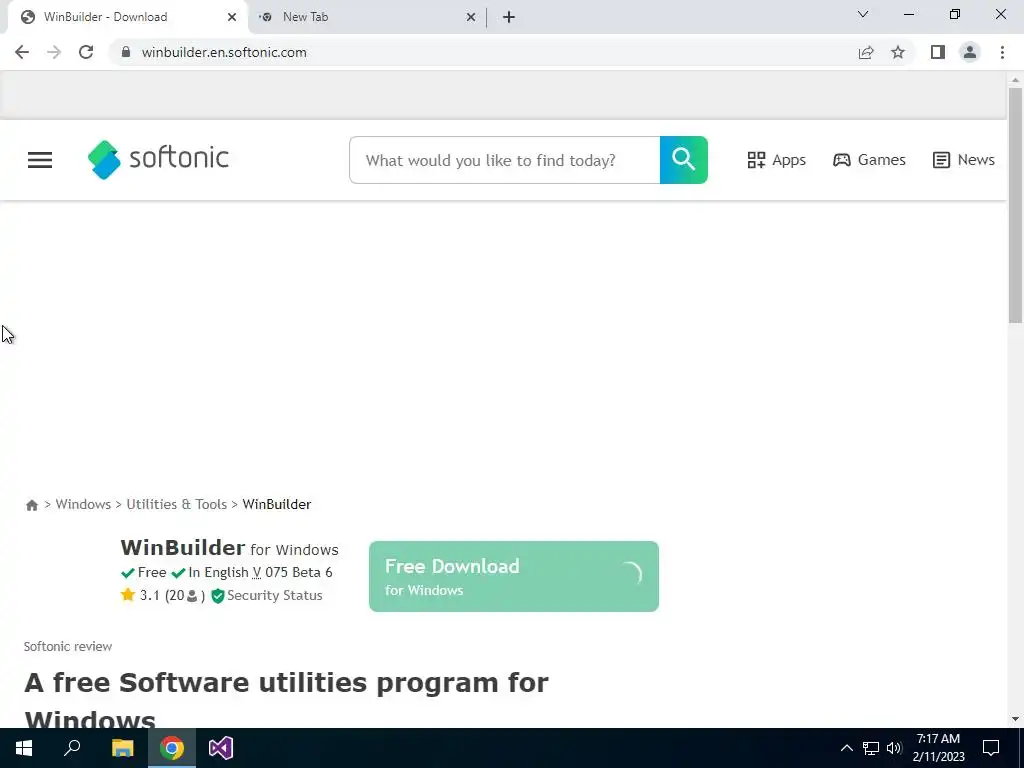Viewport: 1024px width, 768px height.
Task: Click the address bar URL winbuilder.en.softonic.com
Action: (224, 52)
